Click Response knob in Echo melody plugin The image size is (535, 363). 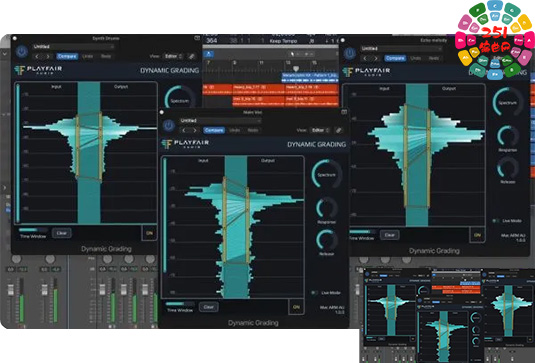507,136
